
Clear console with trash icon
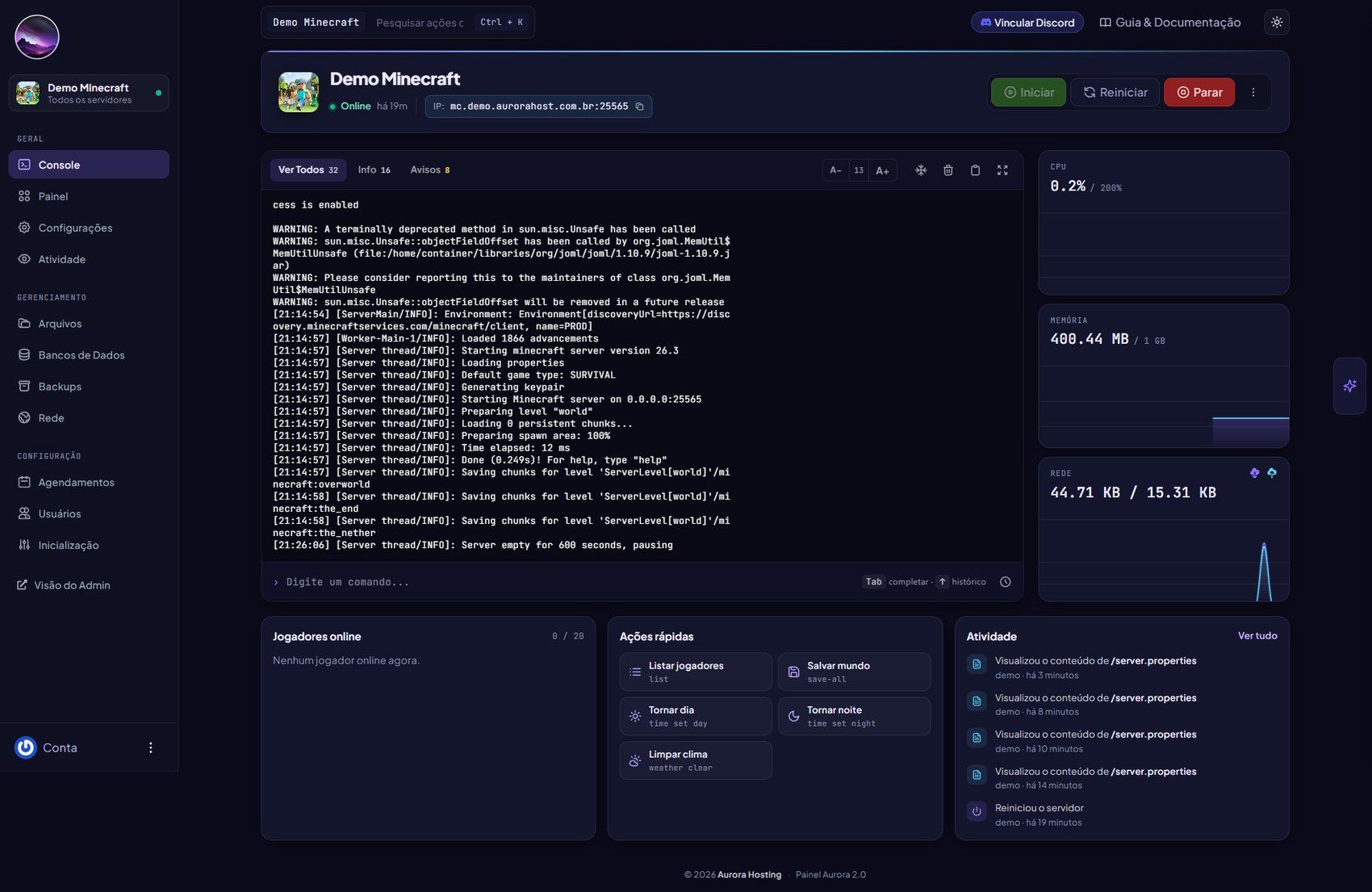pyautogui.click(x=948, y=170)
